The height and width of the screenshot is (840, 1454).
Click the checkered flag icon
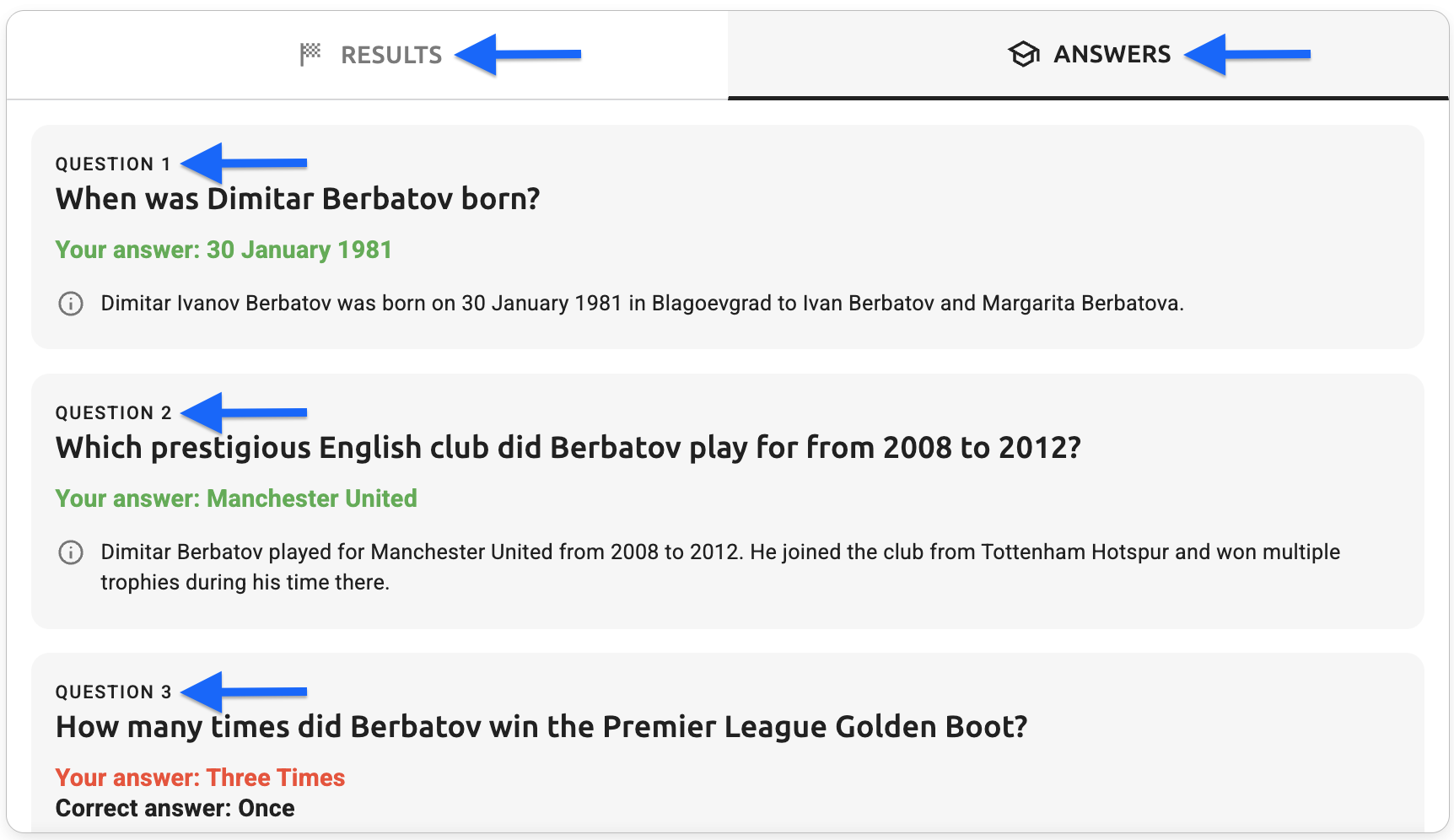click(310, 55)
